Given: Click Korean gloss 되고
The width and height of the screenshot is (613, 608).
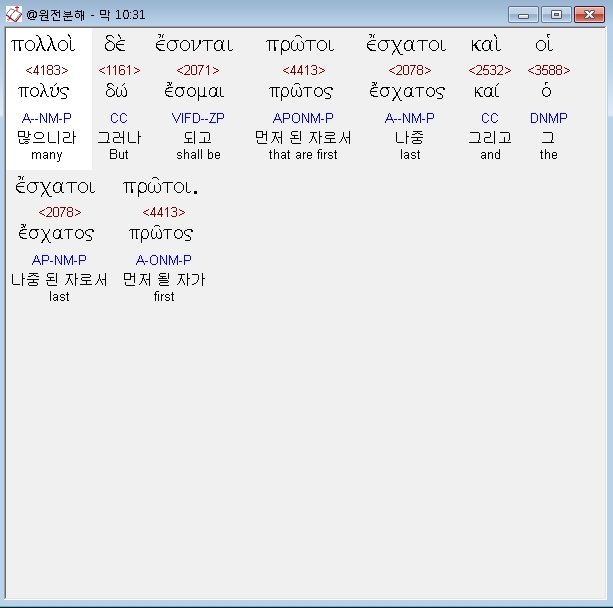Looking at the screenshot, I should coord(198,138).
